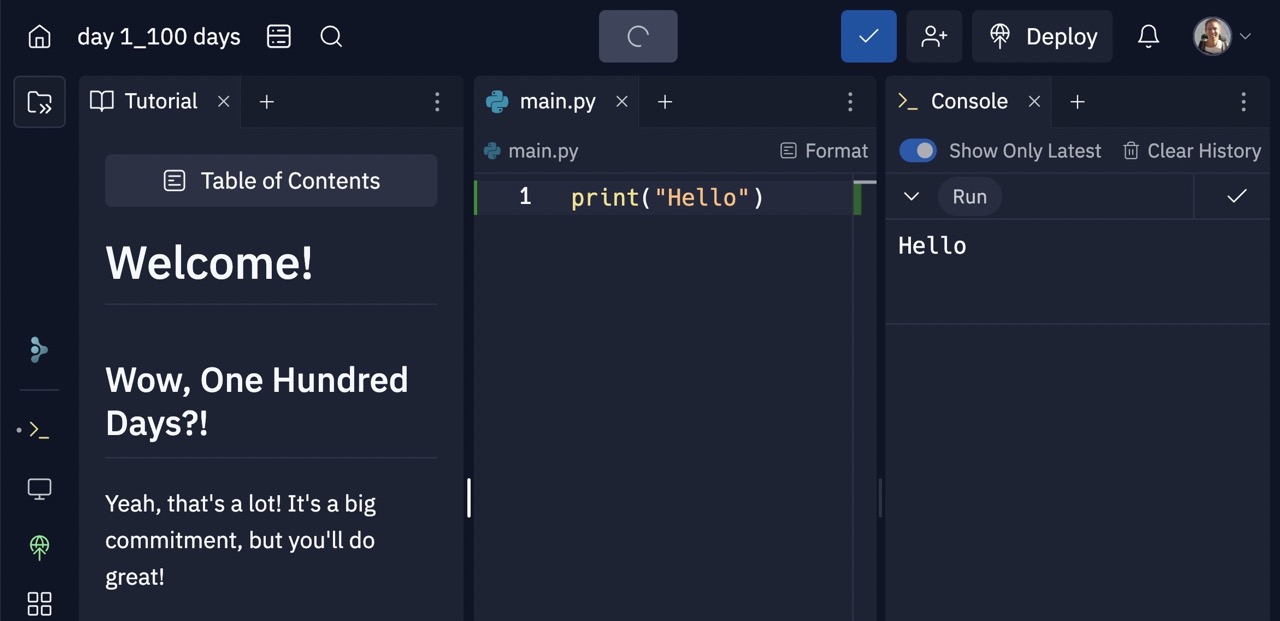
Task: Toggle the Show Only Latest switch
Action: [918, 151]
